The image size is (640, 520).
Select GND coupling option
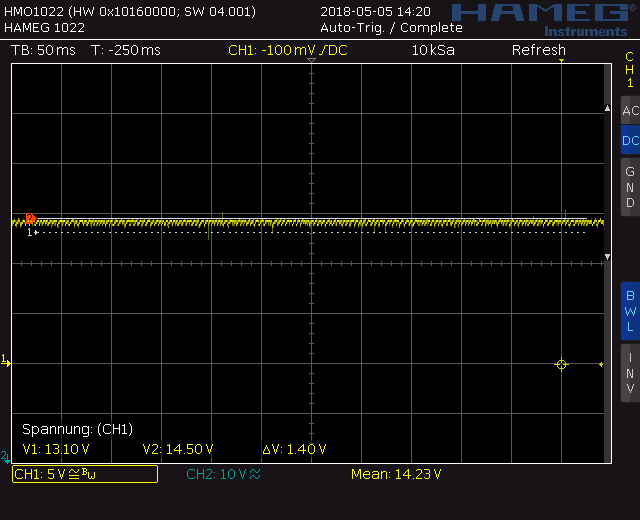[629, 187]
